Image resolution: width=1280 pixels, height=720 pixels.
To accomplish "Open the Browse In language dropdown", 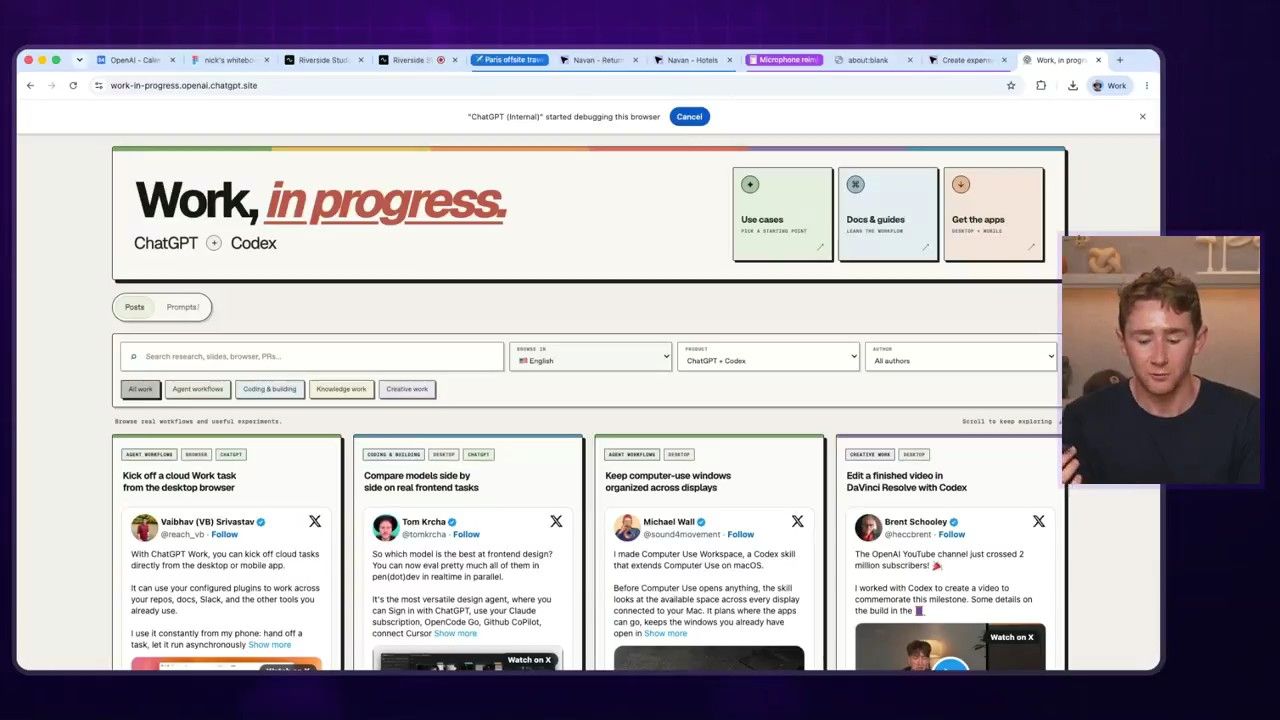I will click(x=590, y=357).
